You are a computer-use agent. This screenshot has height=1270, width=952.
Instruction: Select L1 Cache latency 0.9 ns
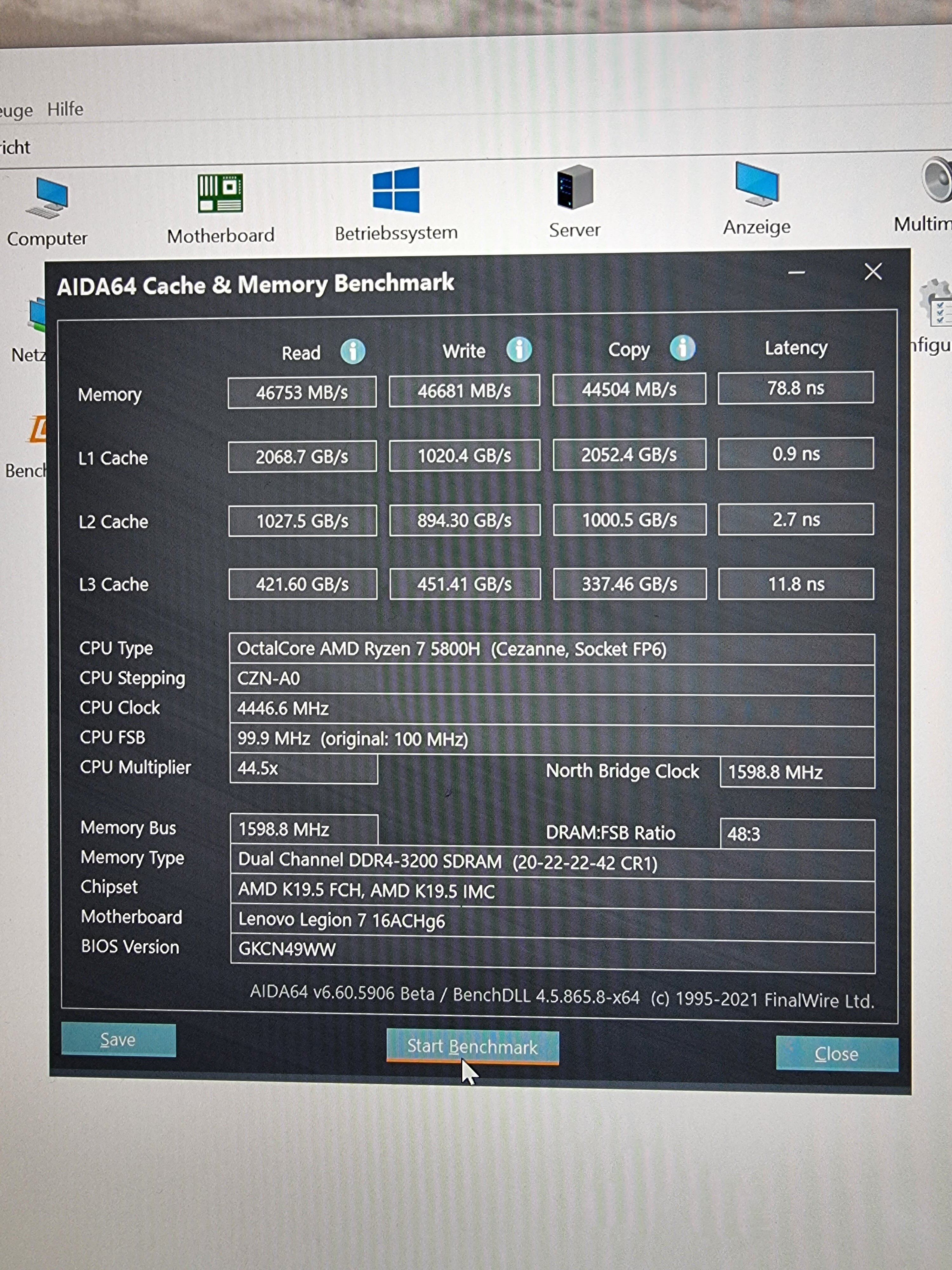tap(796, 454)
